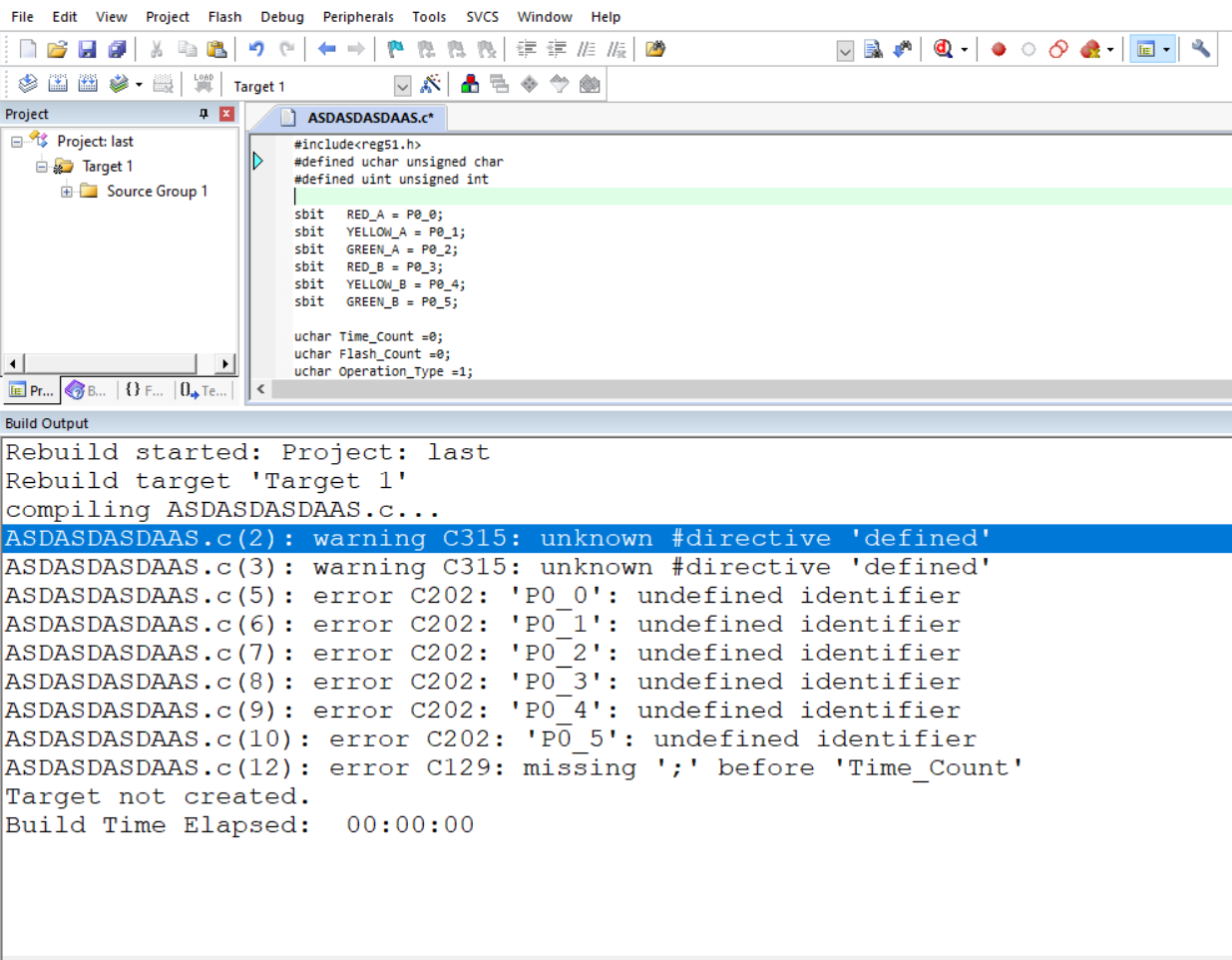This screenshot has height=960, width=1232.
Task: Switch to the Books (B...) panel tab
Action: pos(87,390)
